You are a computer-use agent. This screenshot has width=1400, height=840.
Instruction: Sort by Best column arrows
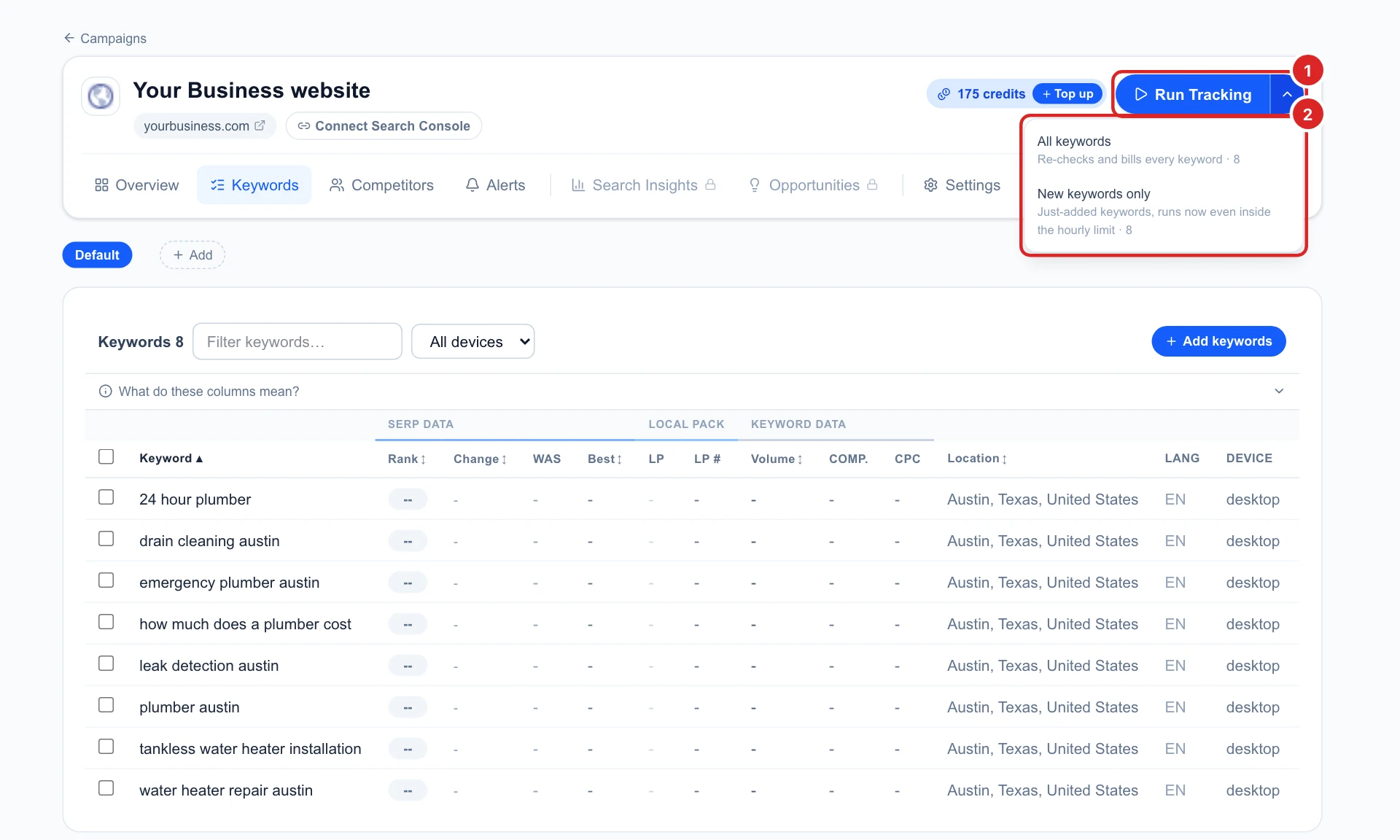click(x=619, y=459)
